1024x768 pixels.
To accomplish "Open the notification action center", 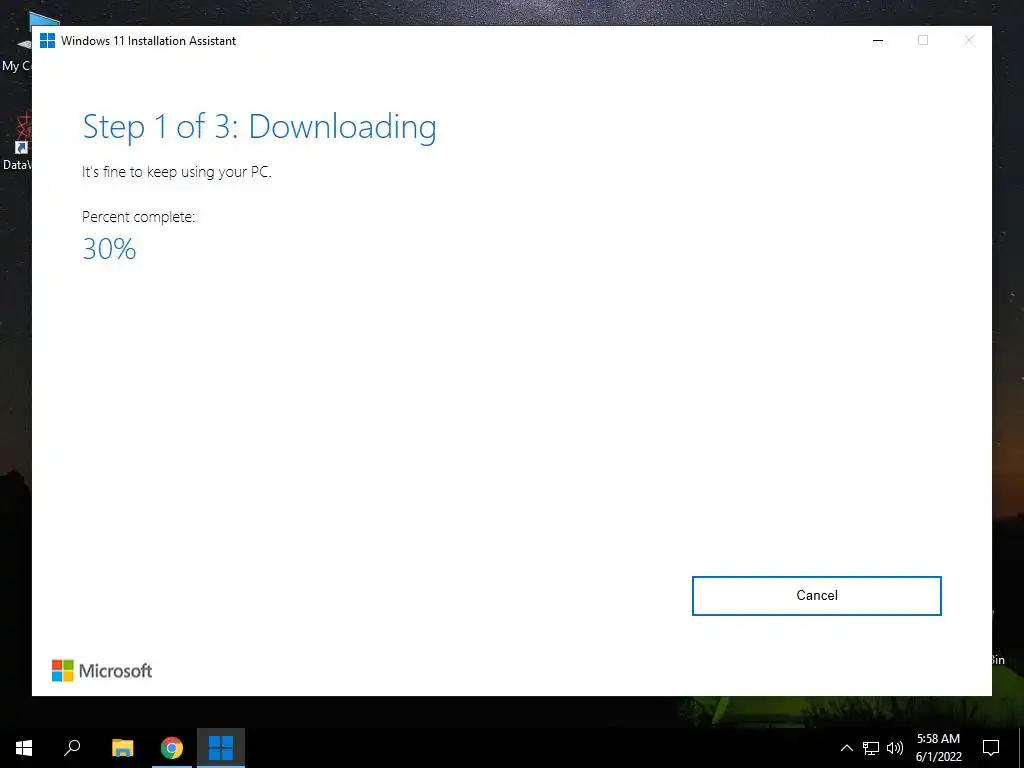I will pos(991,748).
